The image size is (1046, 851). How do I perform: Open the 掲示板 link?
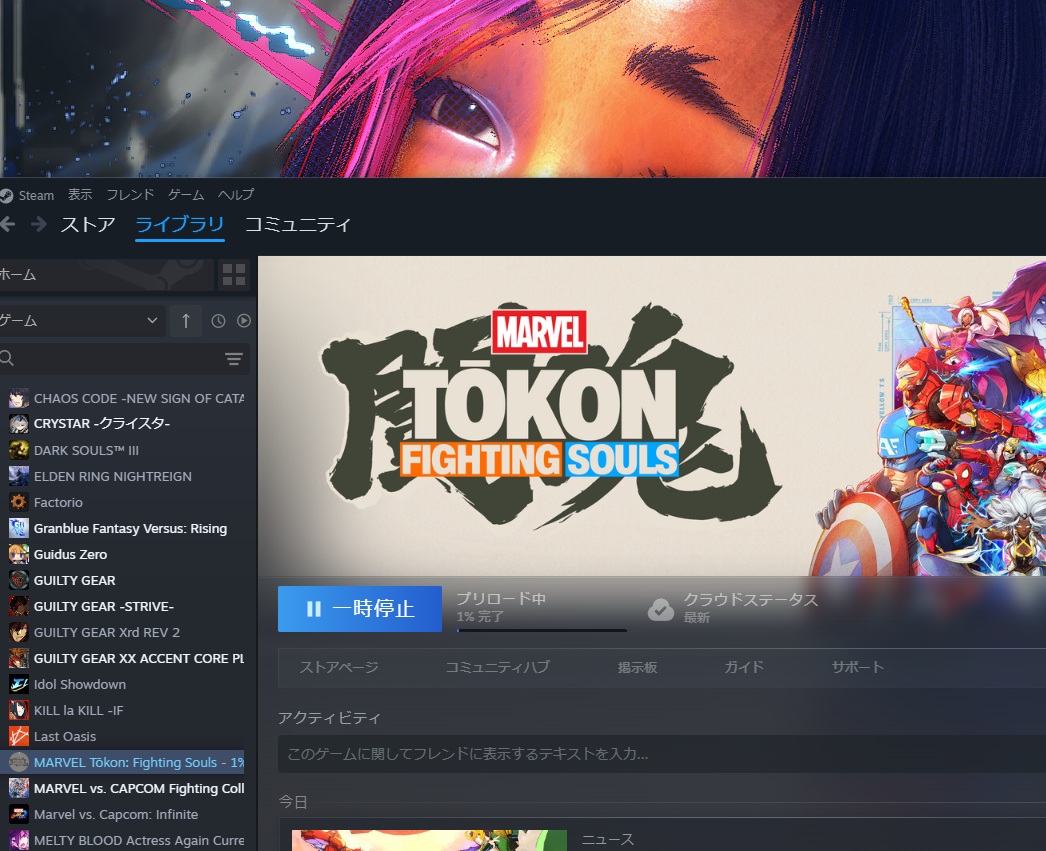(637, 667)
